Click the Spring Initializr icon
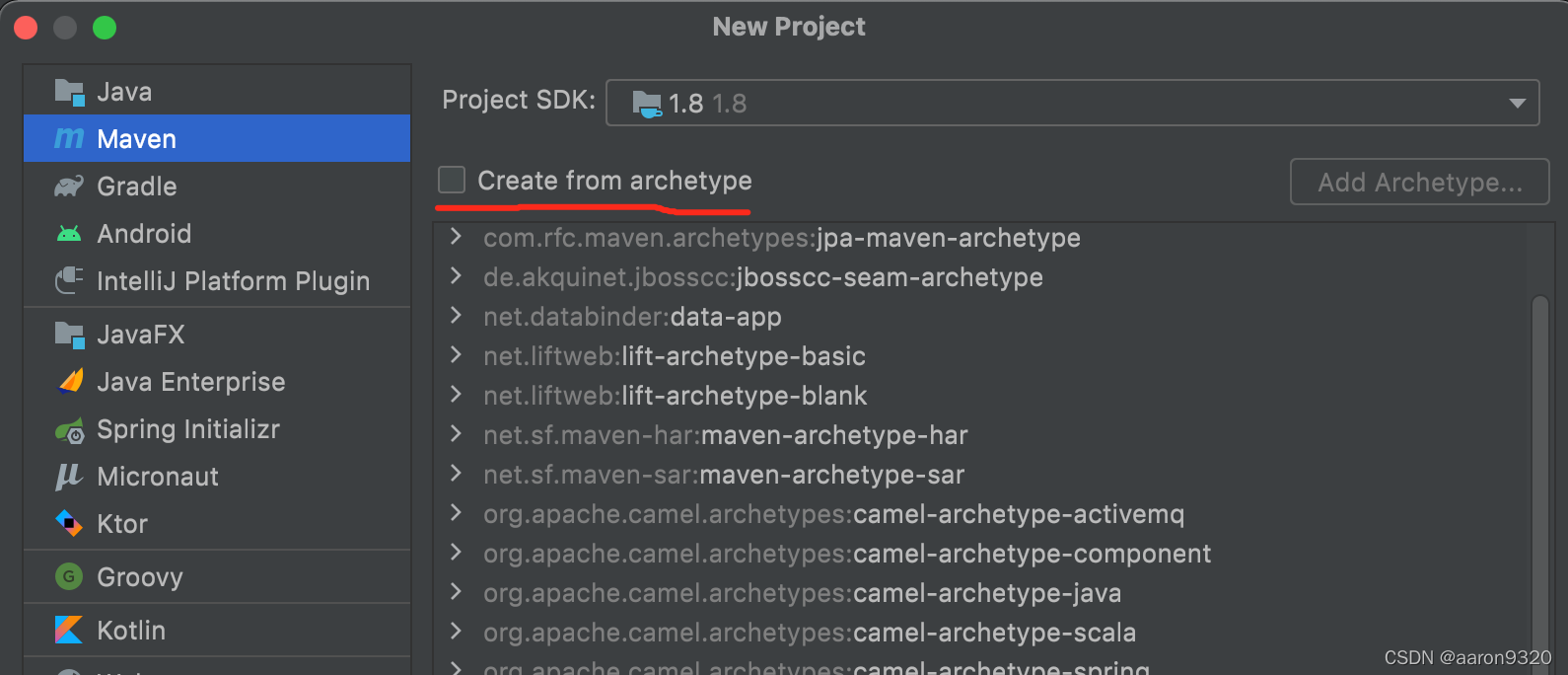 (69, 430)
